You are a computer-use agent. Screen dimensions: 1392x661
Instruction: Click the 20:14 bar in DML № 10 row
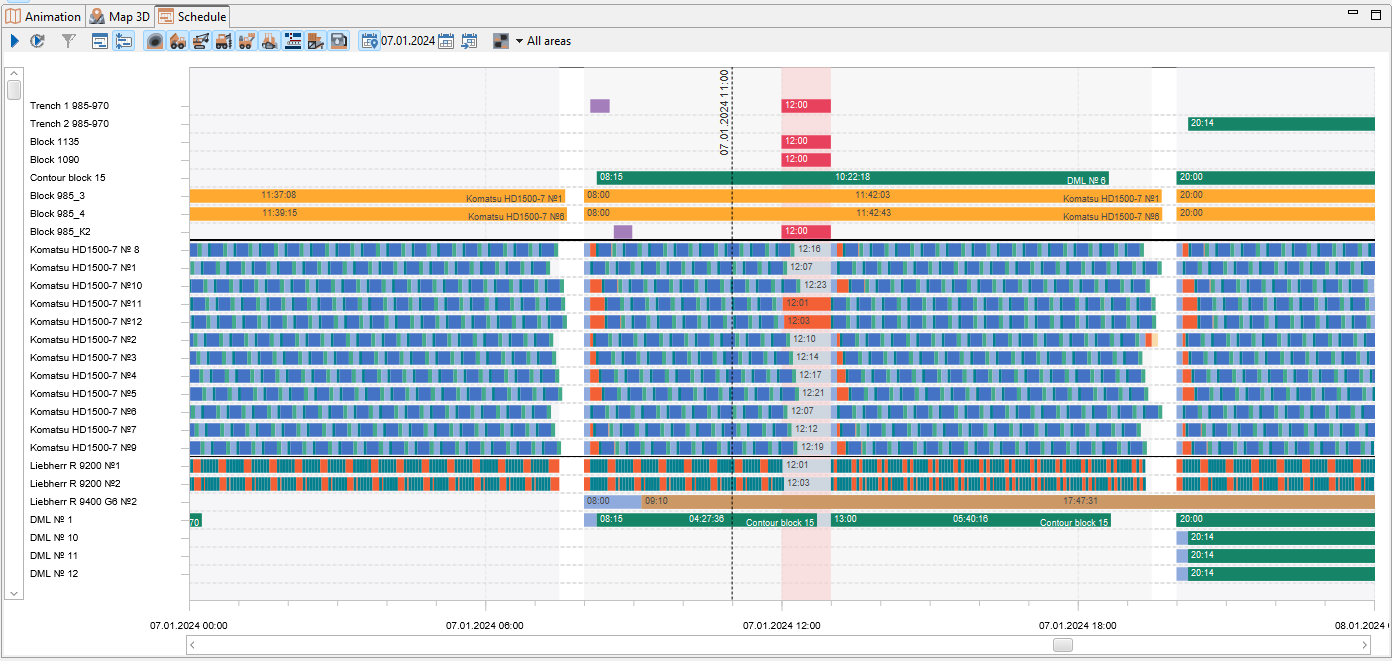pyautogui.click(x=1281, y=538)
